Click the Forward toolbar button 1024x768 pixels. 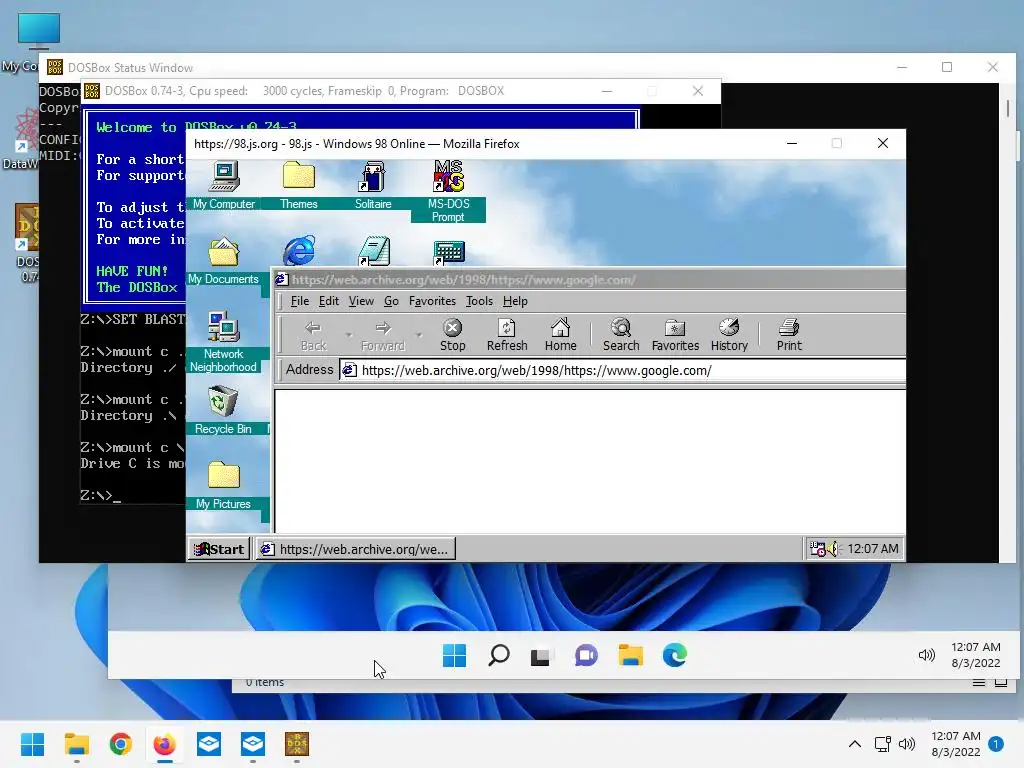383,336
